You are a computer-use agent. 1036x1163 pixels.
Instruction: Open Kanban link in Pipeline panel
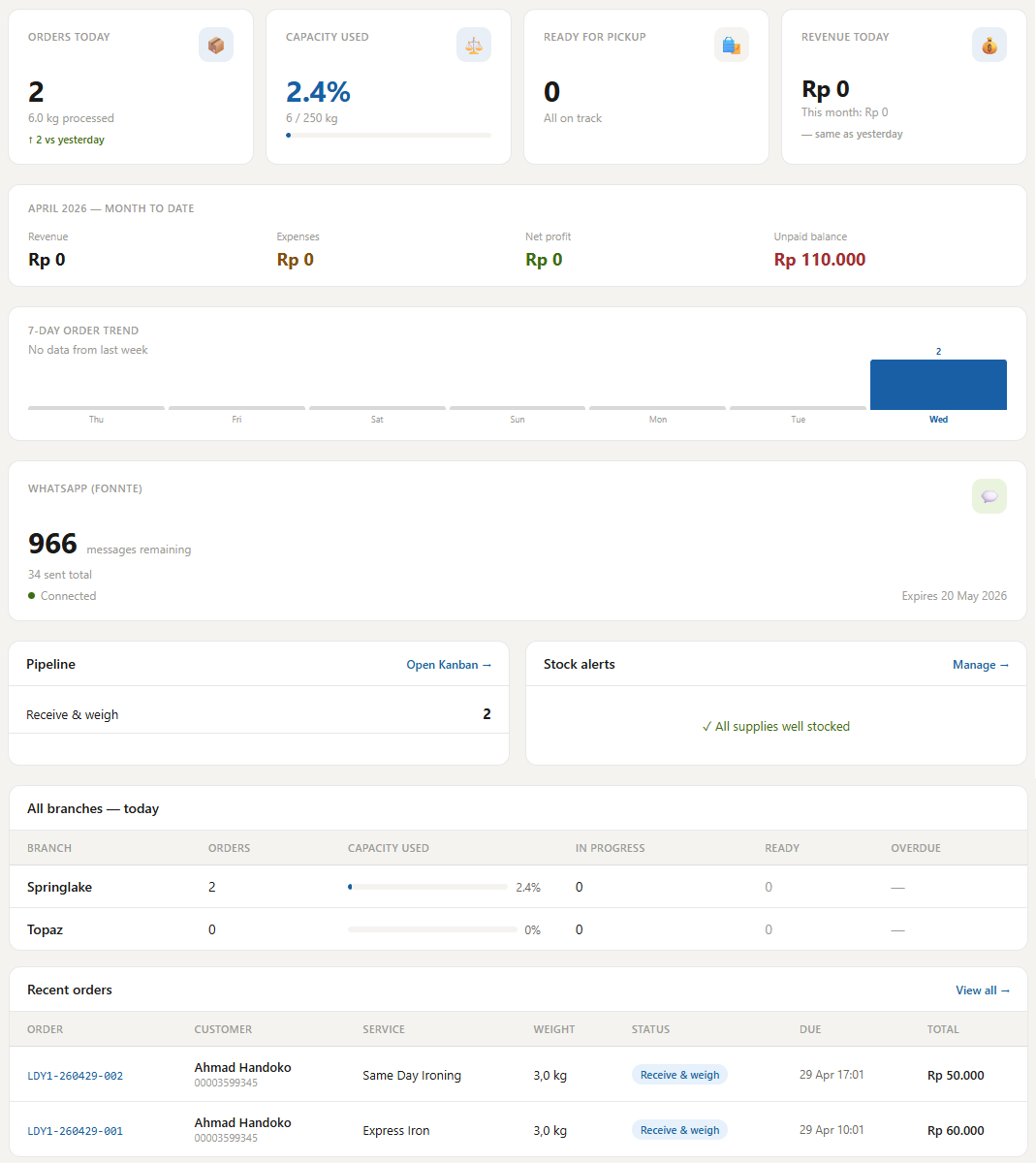click(x=449, y=665)
